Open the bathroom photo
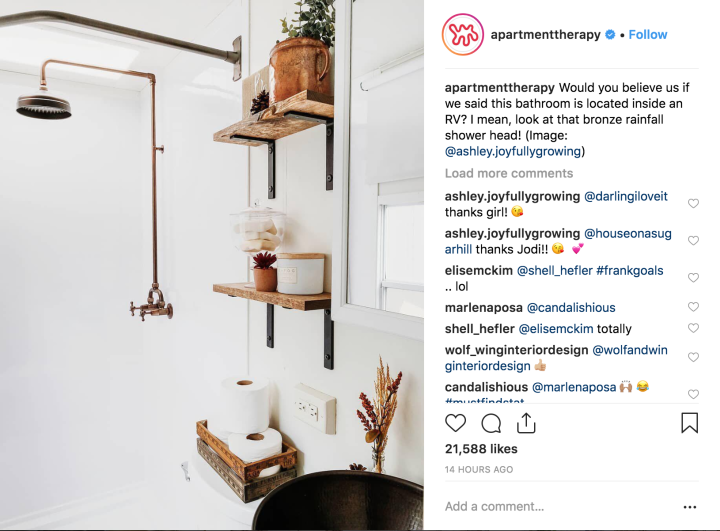The image size is (720, 531). click(212, 265)
